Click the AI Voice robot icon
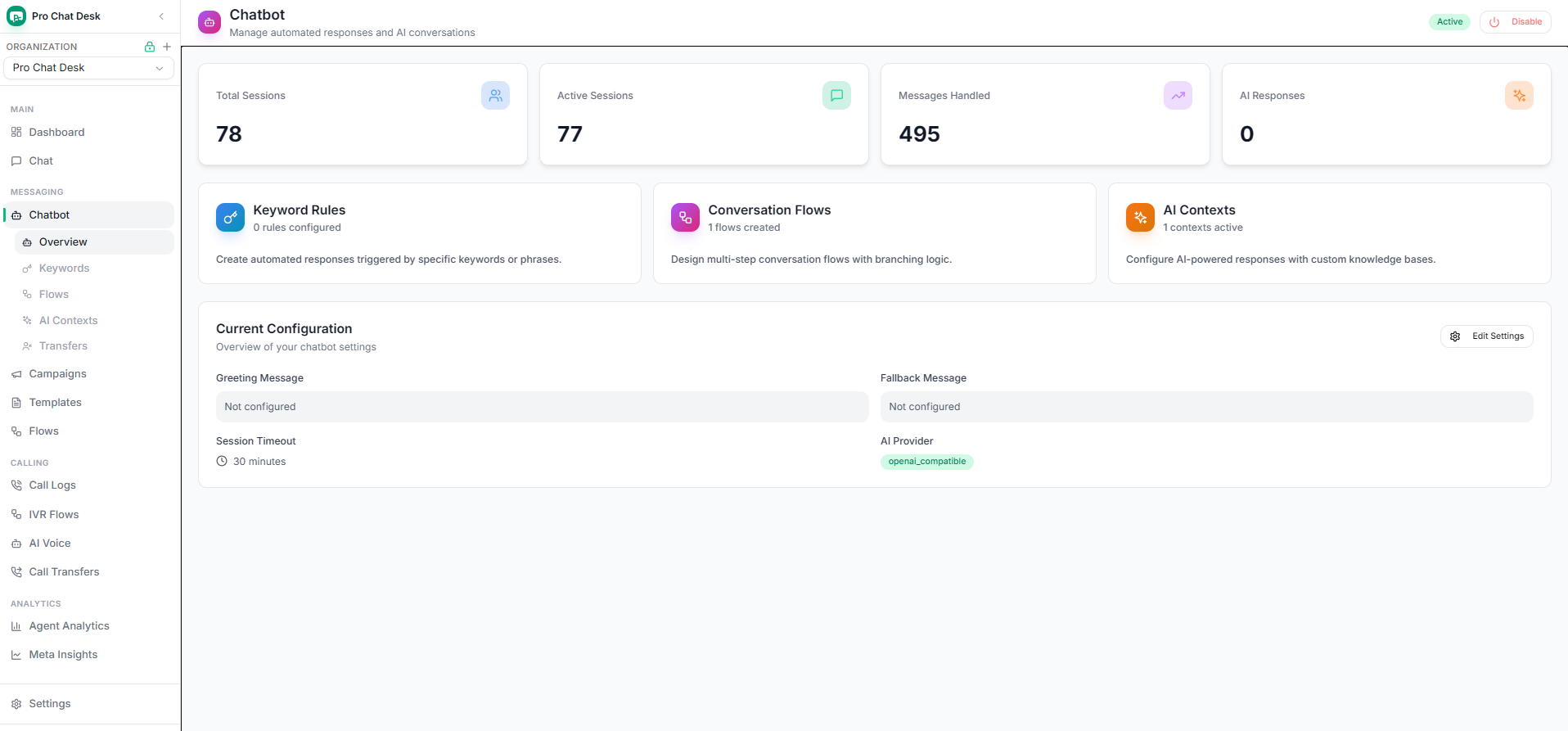The height and width of the screenshot is (731, 1568). (16, 544)
